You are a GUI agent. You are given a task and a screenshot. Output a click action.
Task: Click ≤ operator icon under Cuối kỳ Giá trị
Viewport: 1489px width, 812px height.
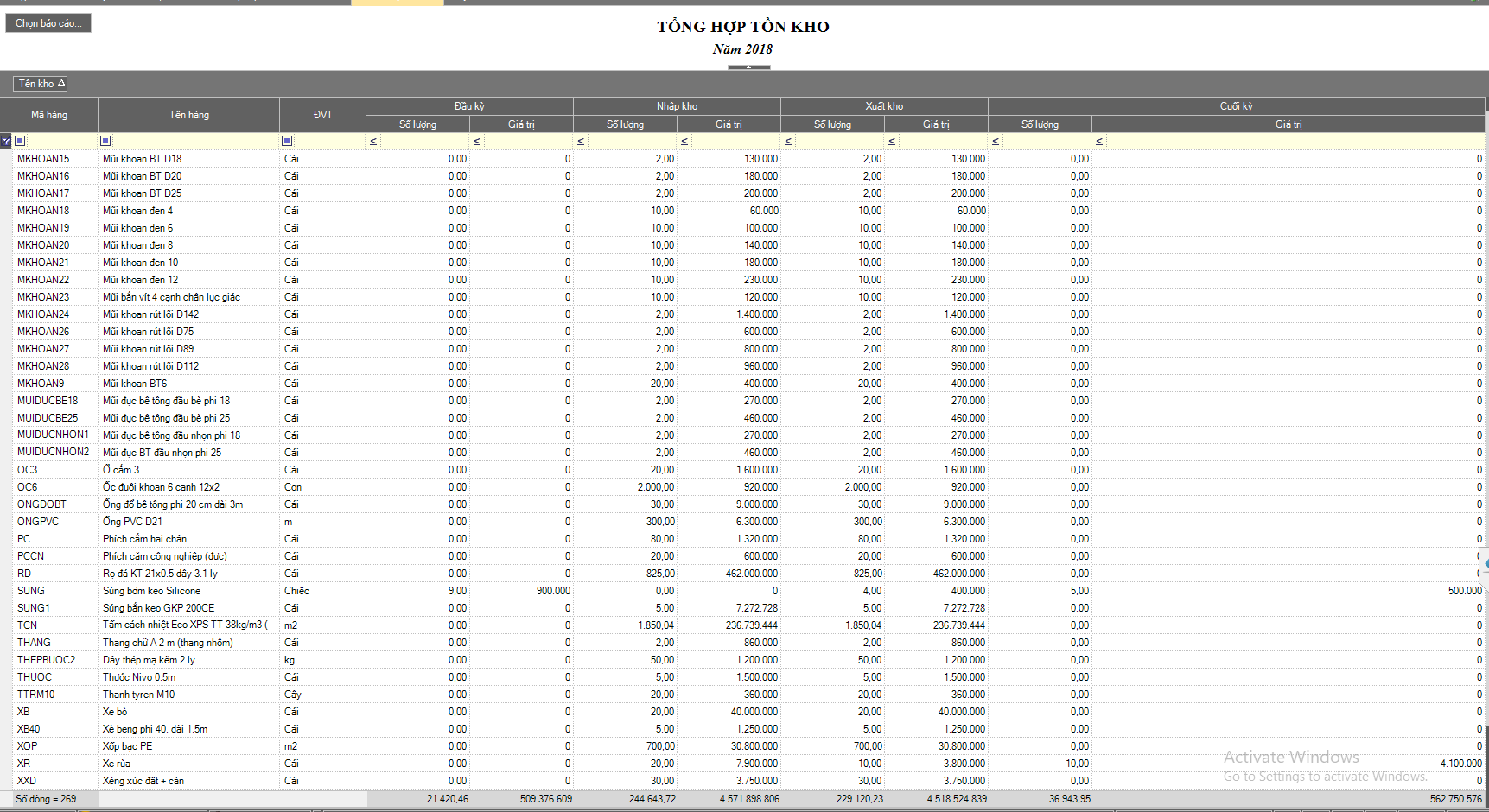(1099, 141)
